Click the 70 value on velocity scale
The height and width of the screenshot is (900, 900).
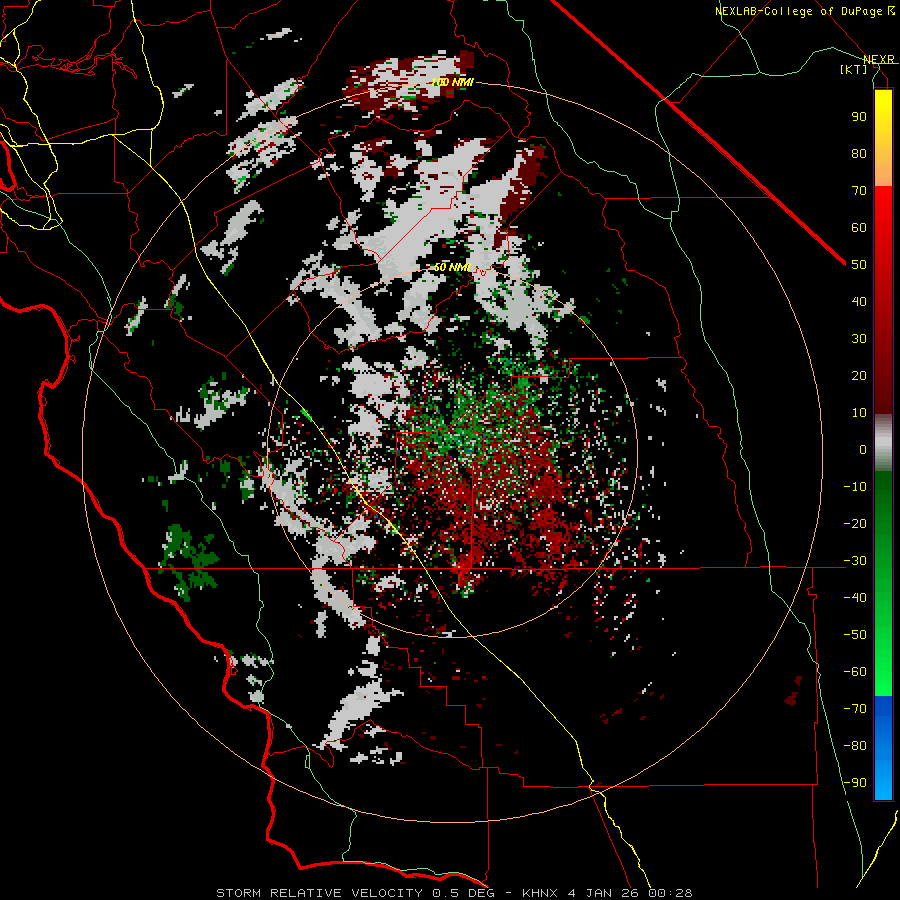[859, 191]
